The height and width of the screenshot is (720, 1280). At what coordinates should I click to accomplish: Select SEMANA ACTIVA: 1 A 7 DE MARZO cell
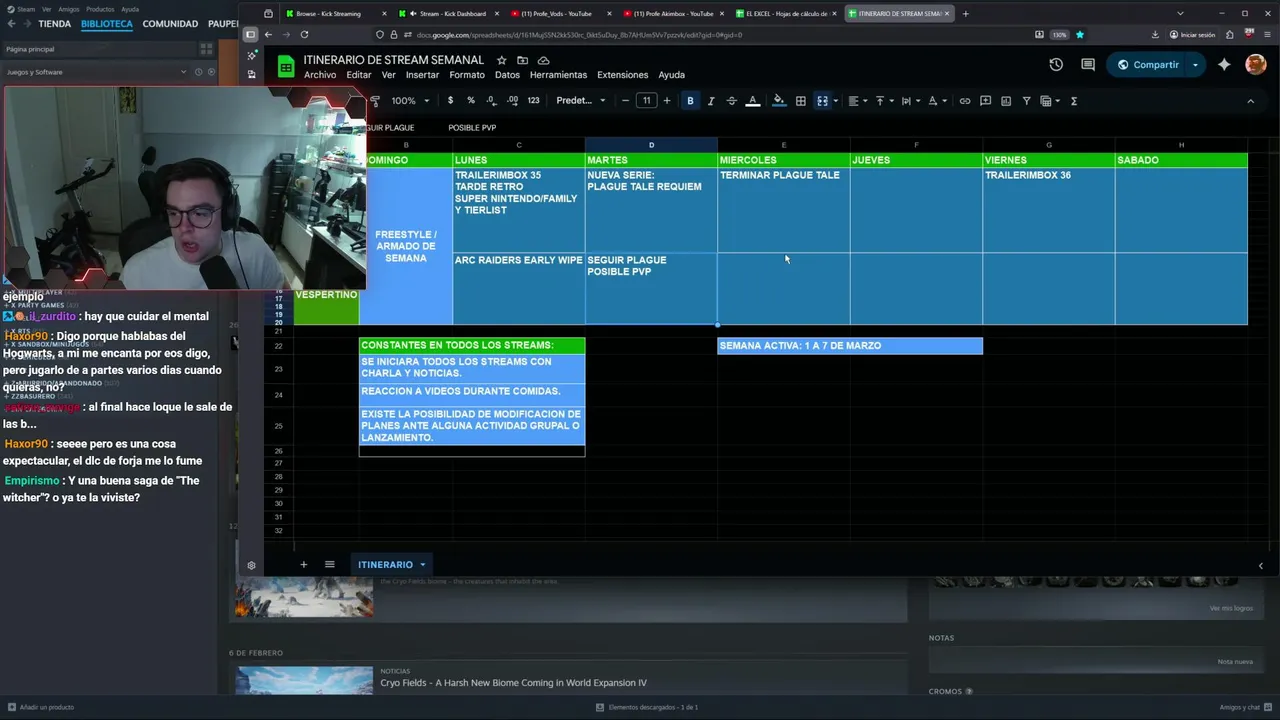pyautogui.click(x=850, y=346)
